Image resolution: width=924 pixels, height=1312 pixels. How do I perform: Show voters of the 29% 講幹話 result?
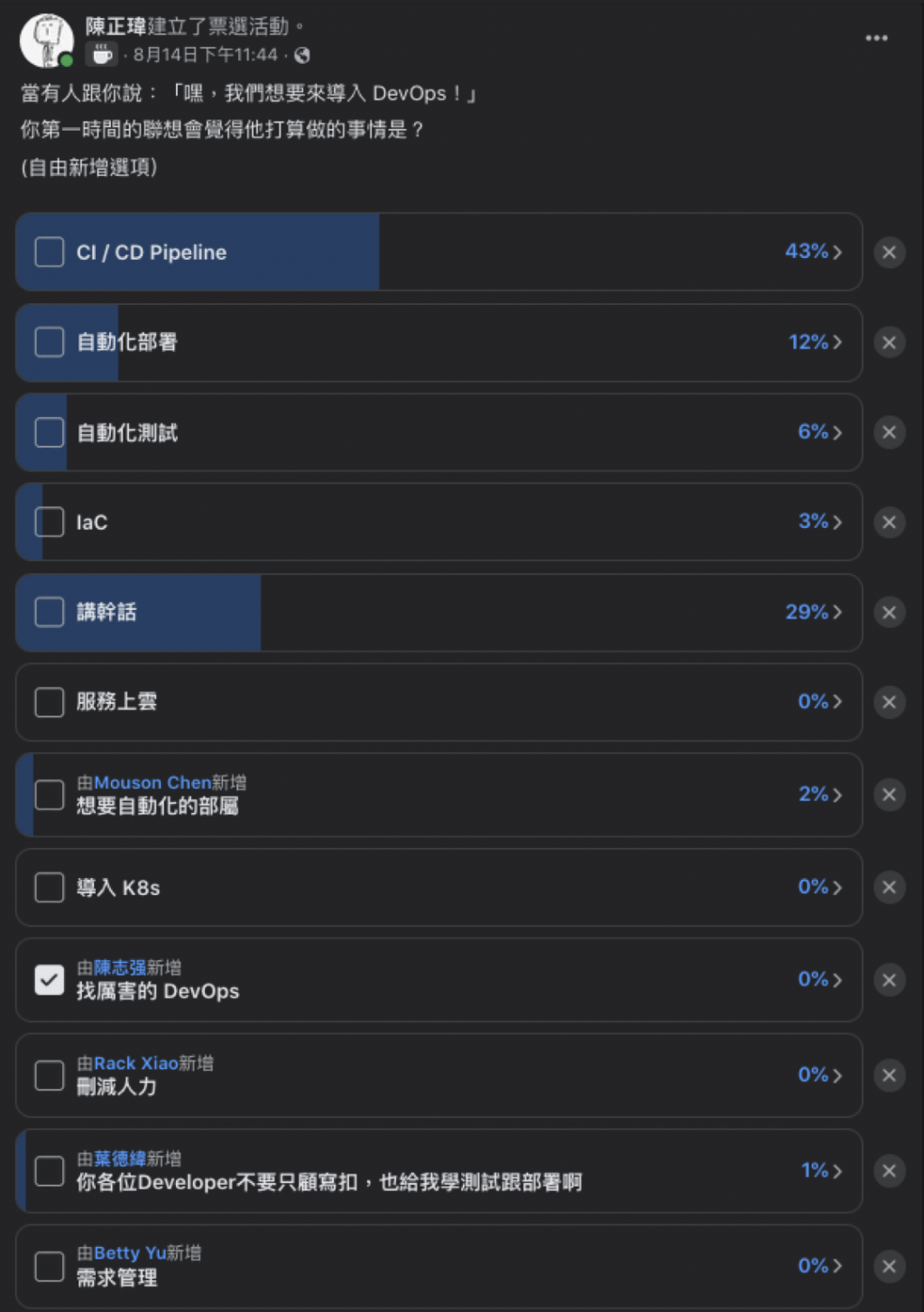pyautogui.click(x=813, y=612)
